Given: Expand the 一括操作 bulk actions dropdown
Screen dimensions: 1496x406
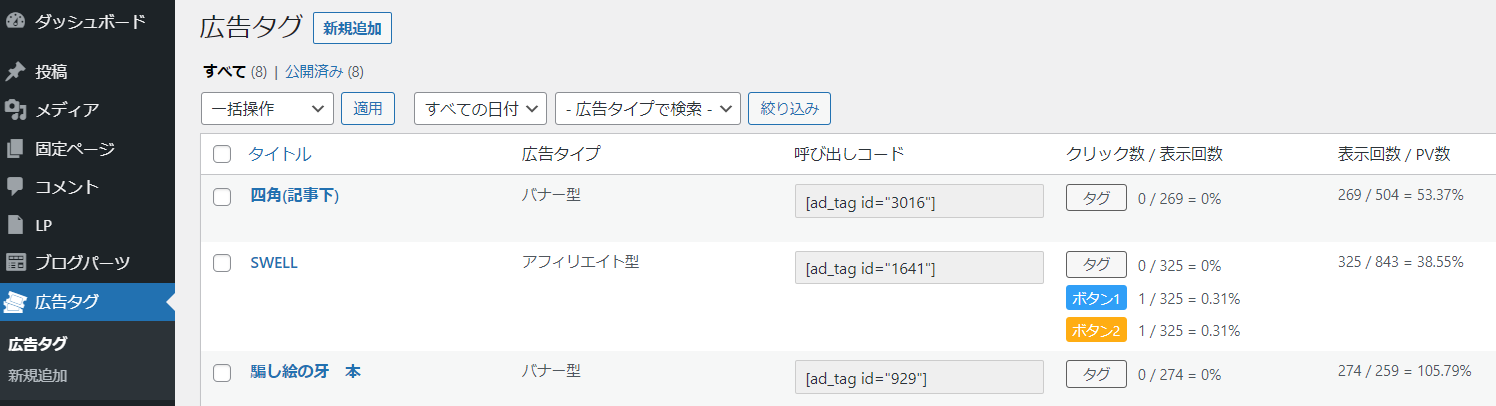Looking at the screenshot, I should point(268,108).
